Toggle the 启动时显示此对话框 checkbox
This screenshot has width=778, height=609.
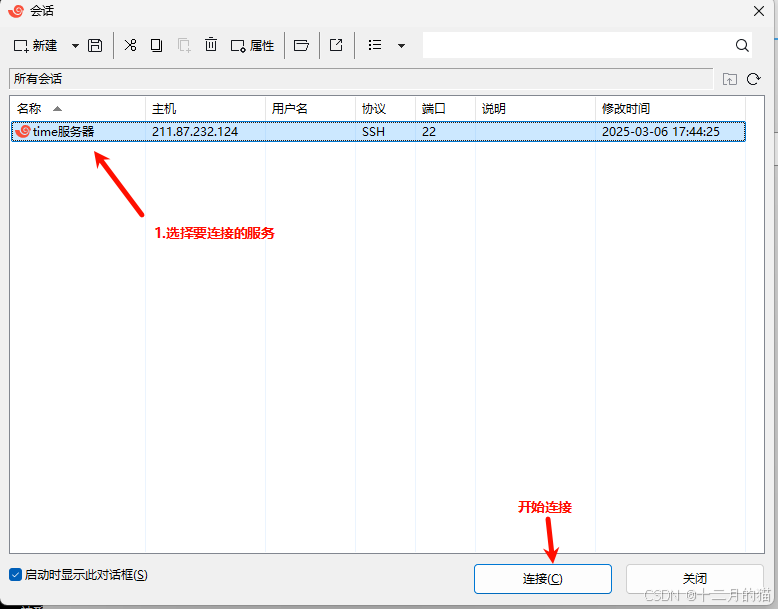point(15,575)
